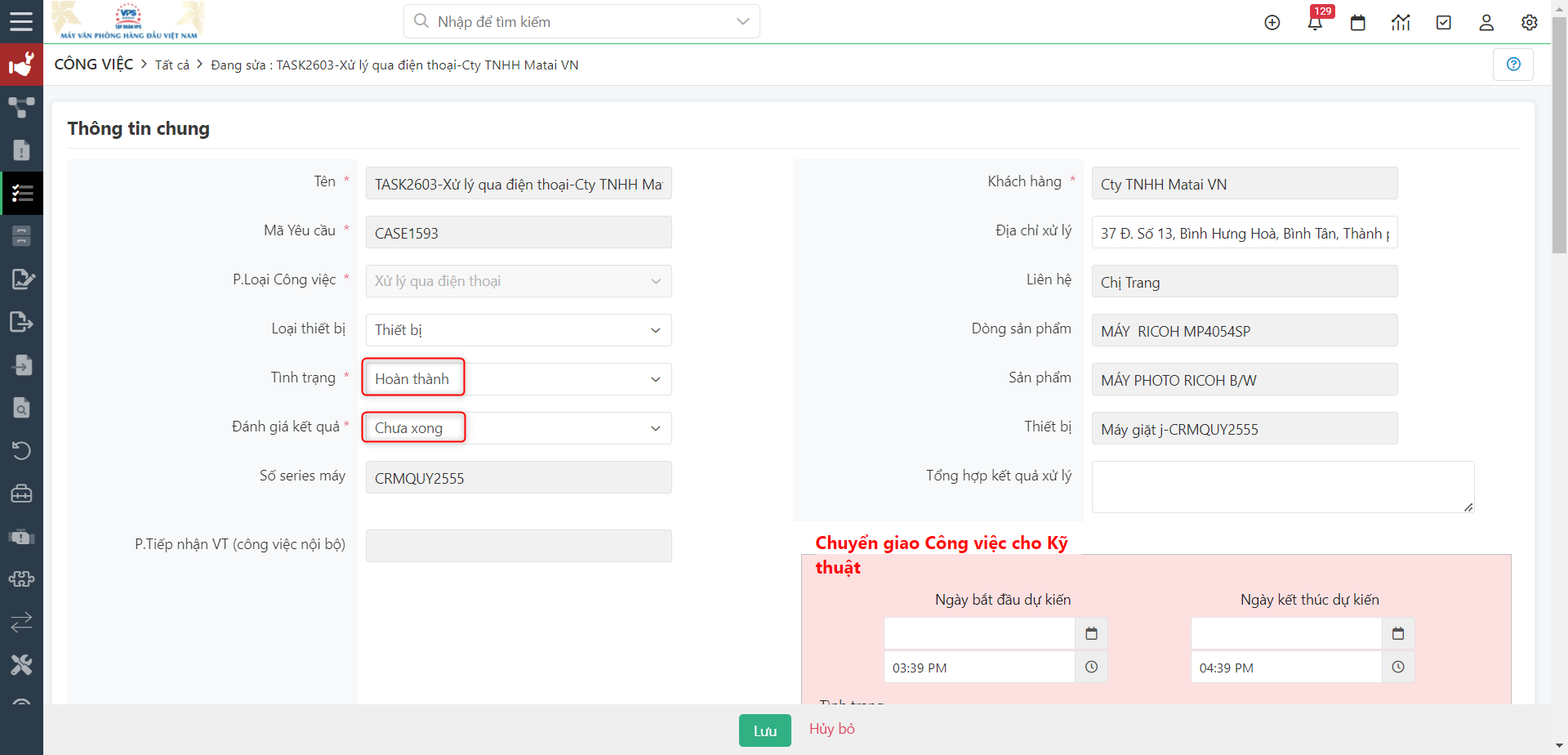This screenshot has height=755, width=1568.
Task: Select the task checklist sidebar icon
Action: (22, 194)
